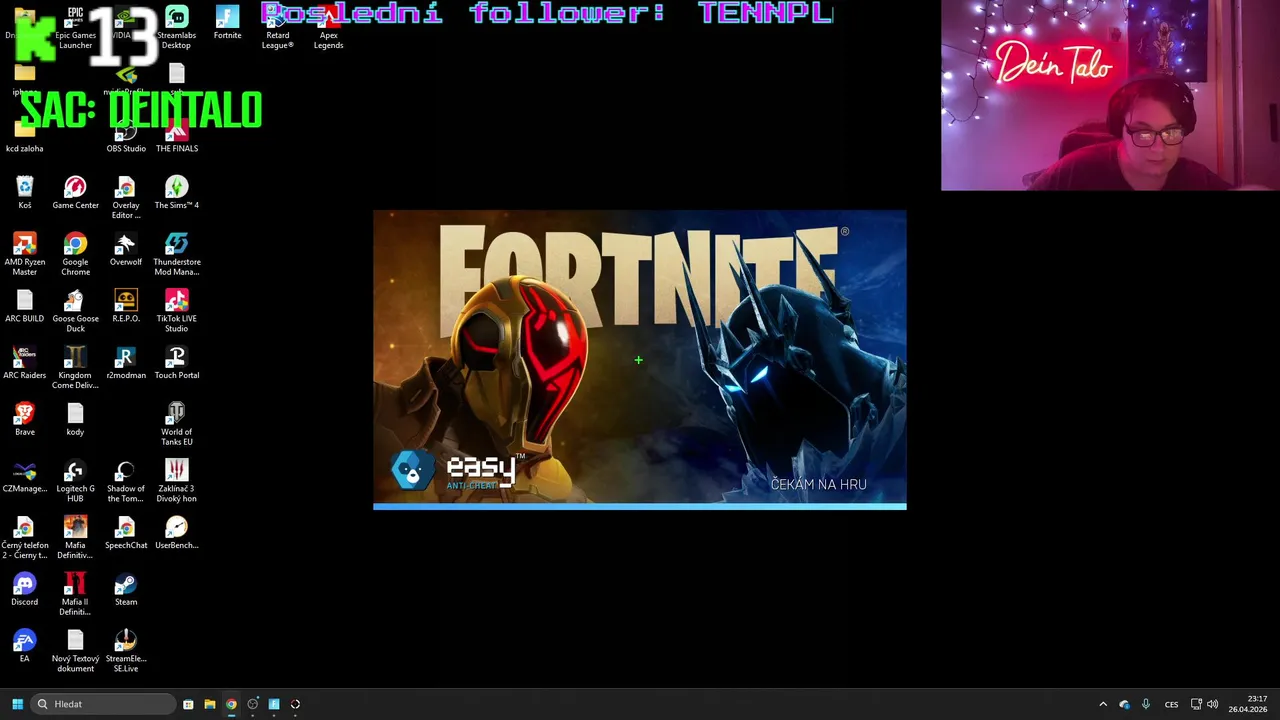Open the Windows Start menu
This screenshot has width=1280, height=720.
click(x=17, y=704)
